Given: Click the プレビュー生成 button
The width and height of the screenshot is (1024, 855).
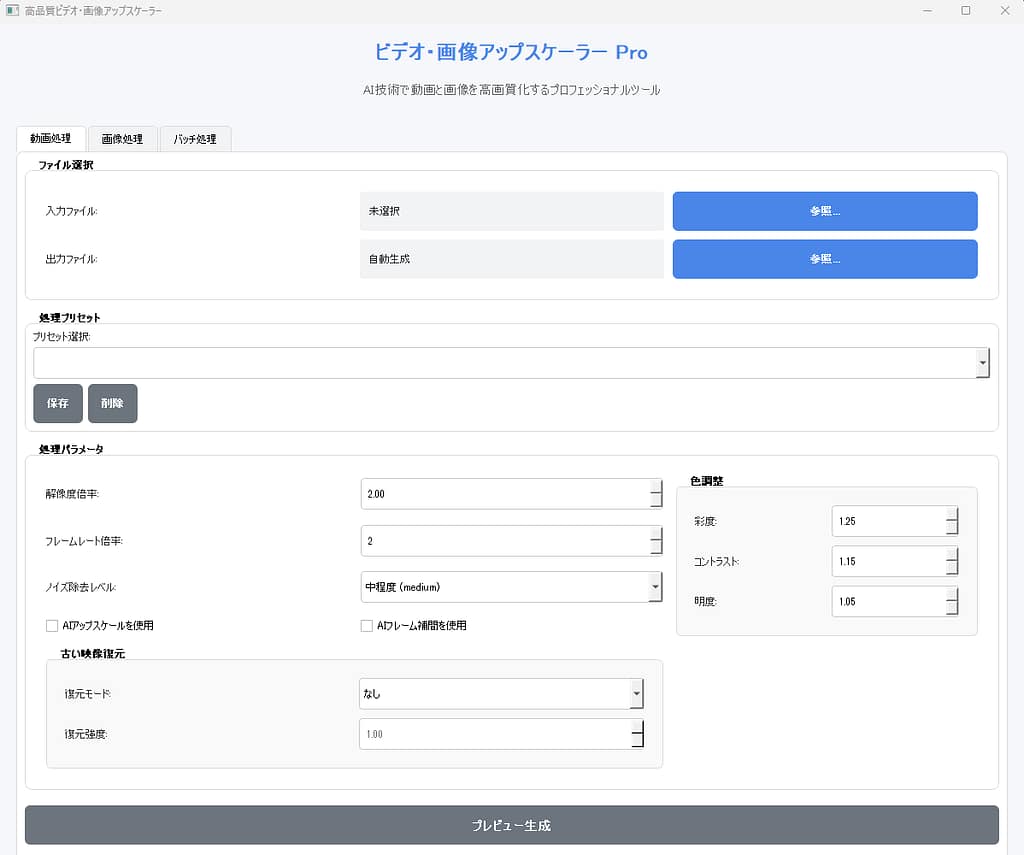Looking at the screenshot, I should (x=511, y=825).
